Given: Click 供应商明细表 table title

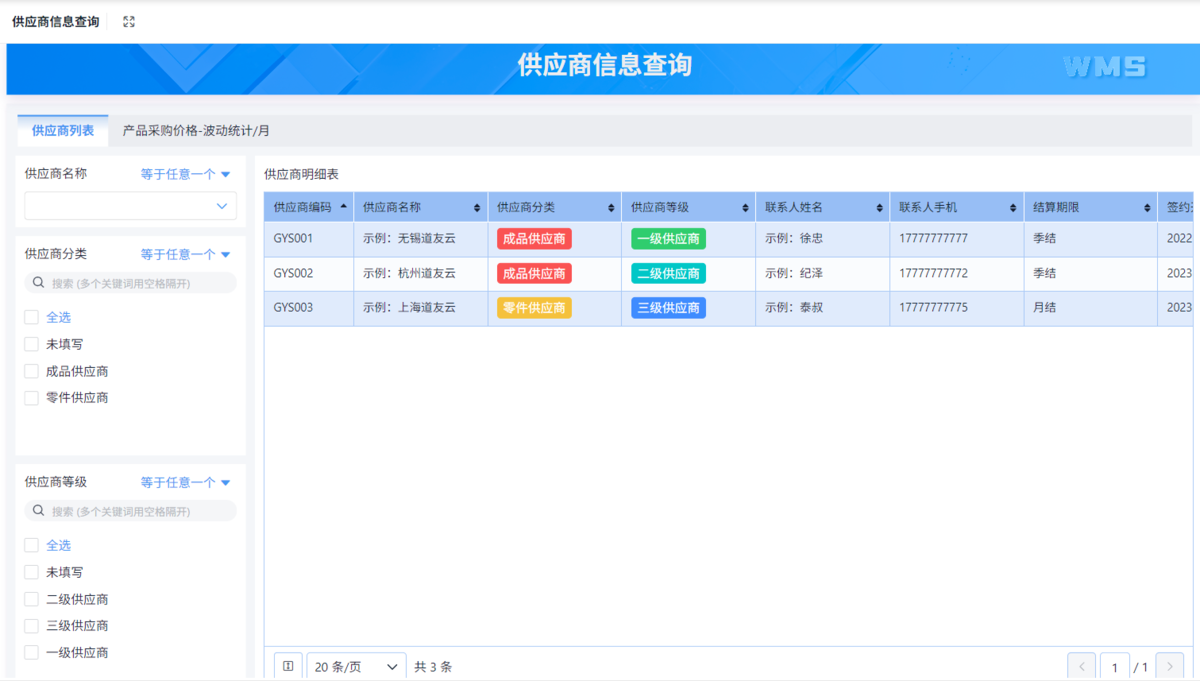Looking at the screenshot, I should coord(301,175).
